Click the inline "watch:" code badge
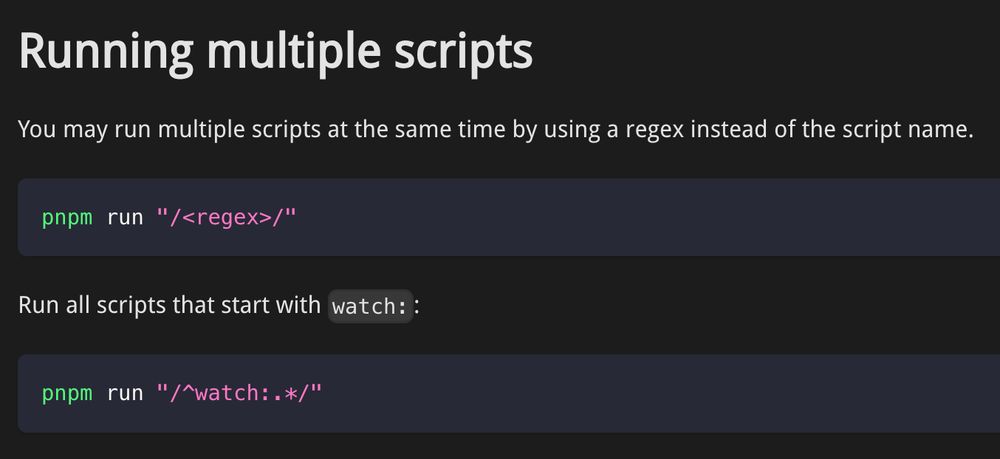 point(370,306)
